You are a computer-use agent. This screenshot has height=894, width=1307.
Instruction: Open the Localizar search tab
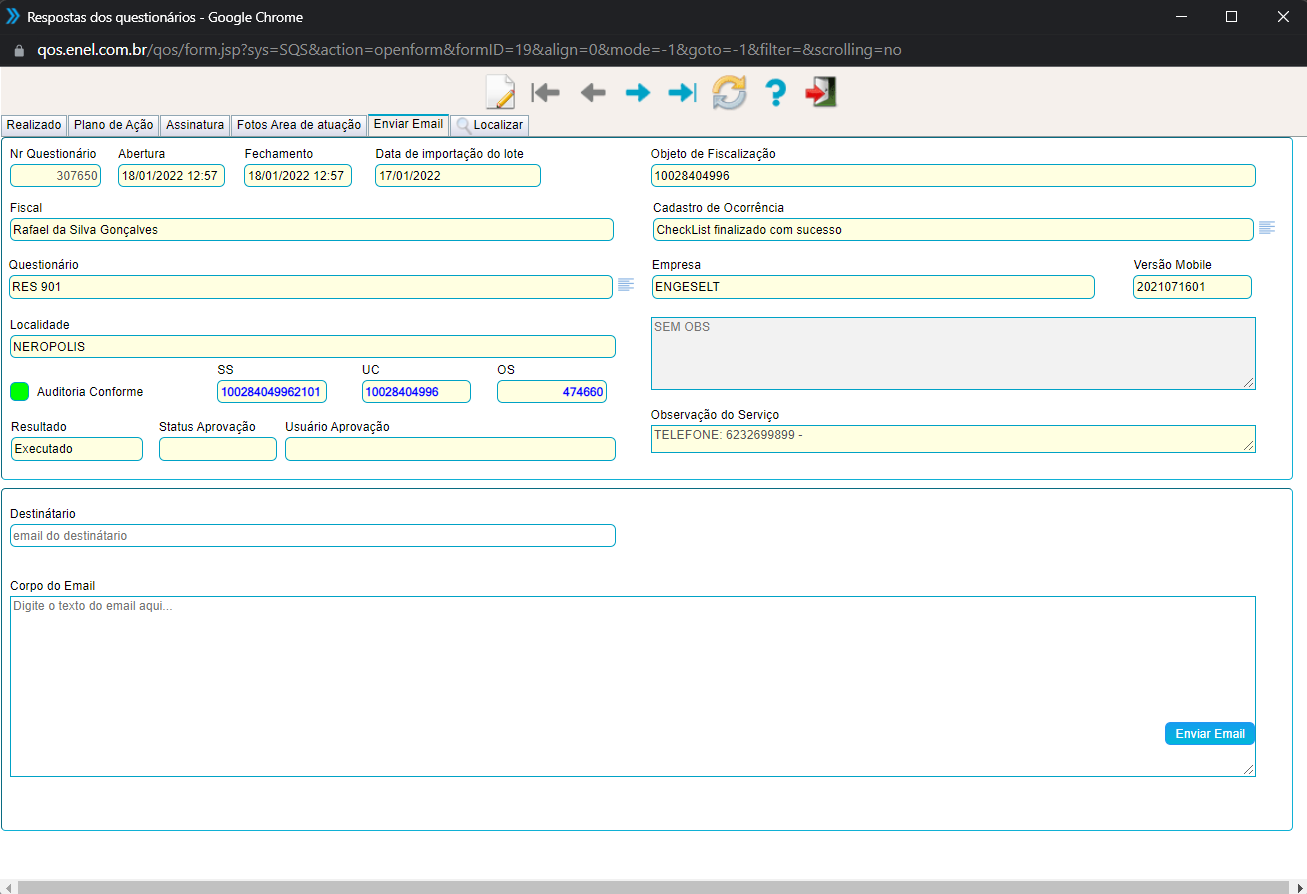tap(489, 125)
